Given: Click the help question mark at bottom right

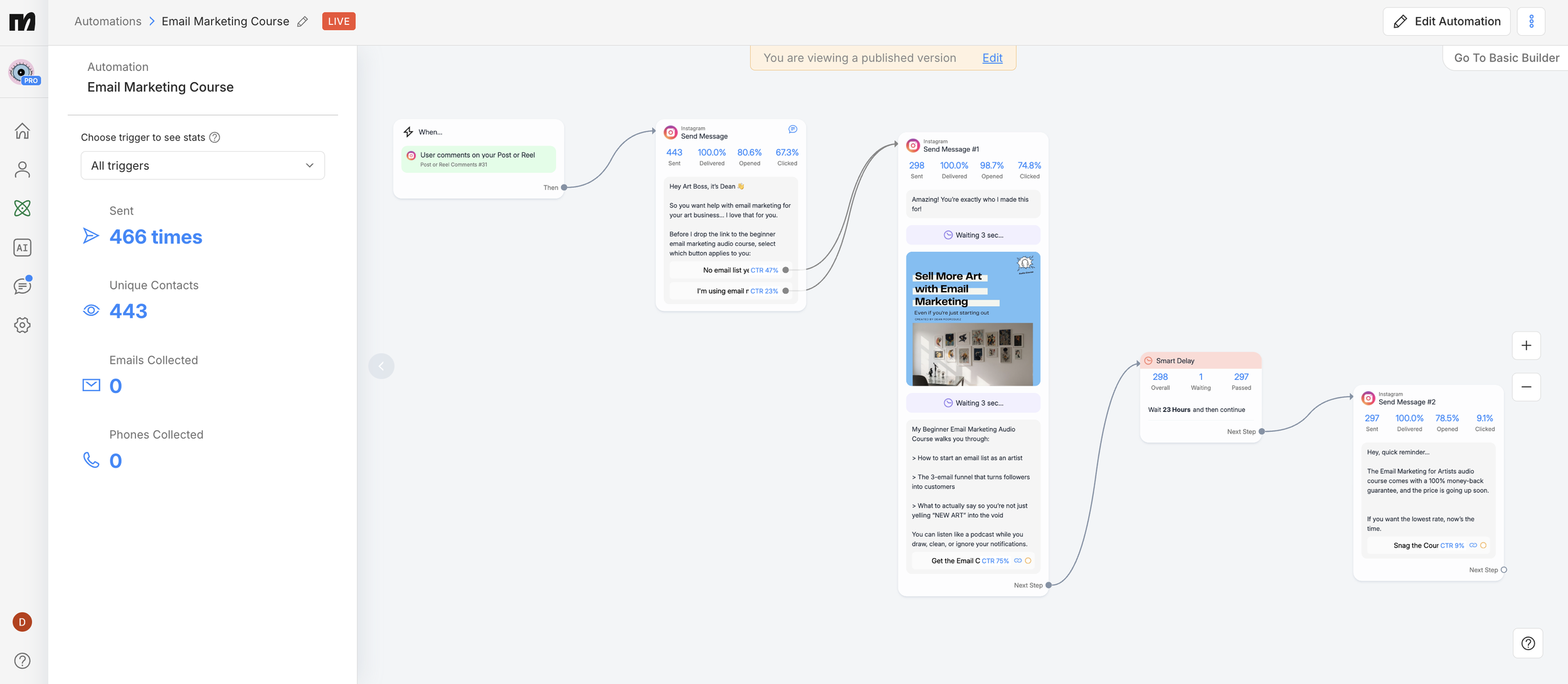Looking at the screenshot, I should click(1527, 643).
